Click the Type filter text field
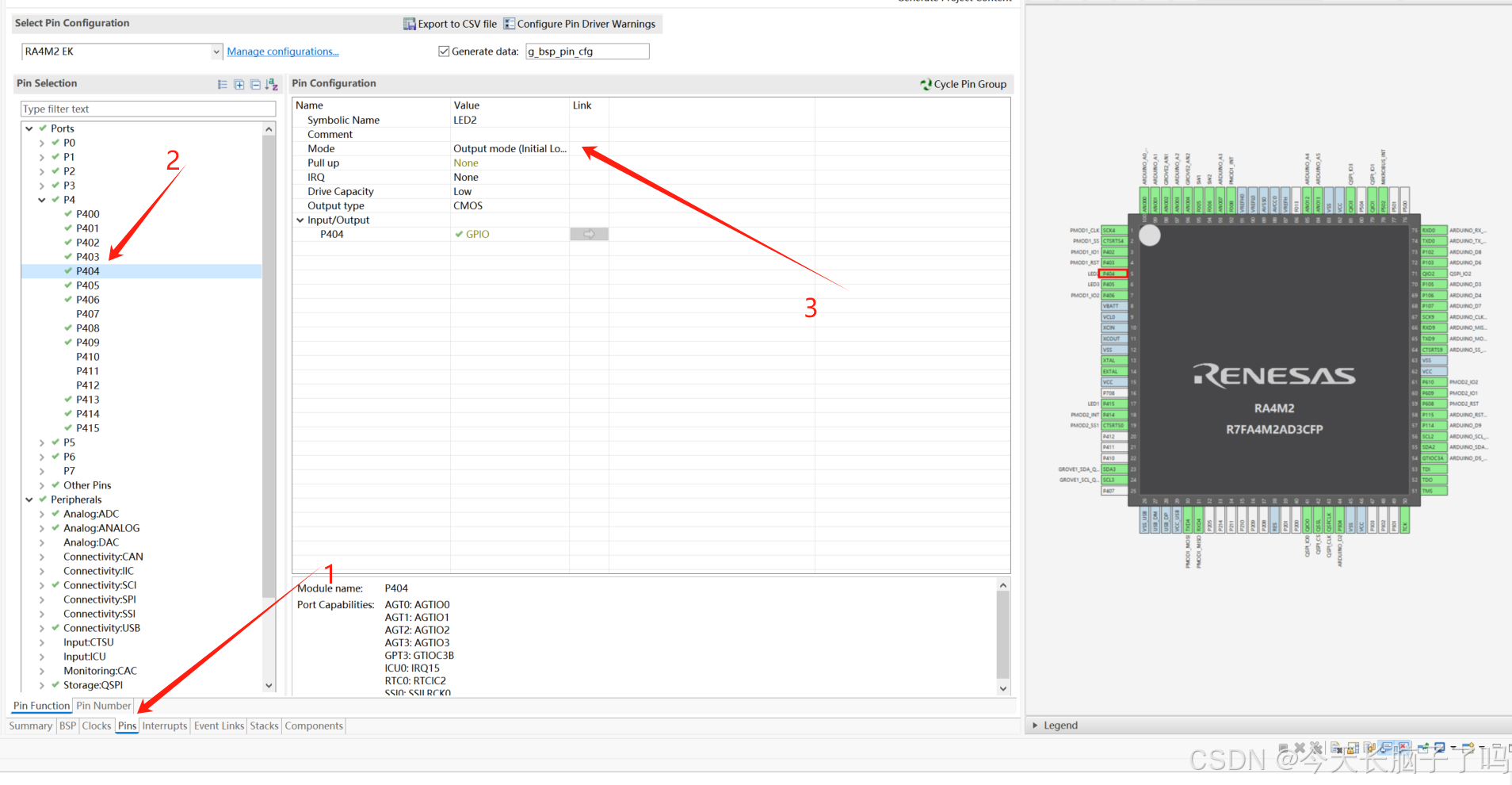This screenshot has height=785, width=1512. pos(148,109)
